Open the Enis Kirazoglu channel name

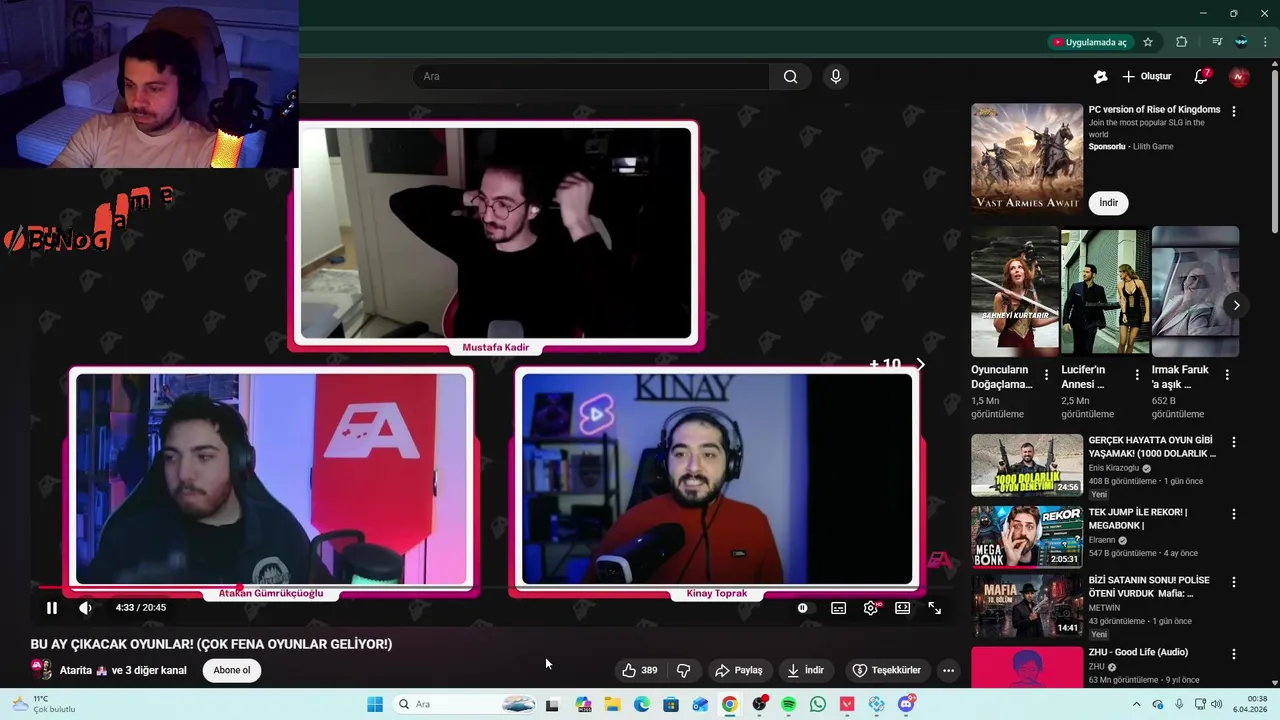1114,468
